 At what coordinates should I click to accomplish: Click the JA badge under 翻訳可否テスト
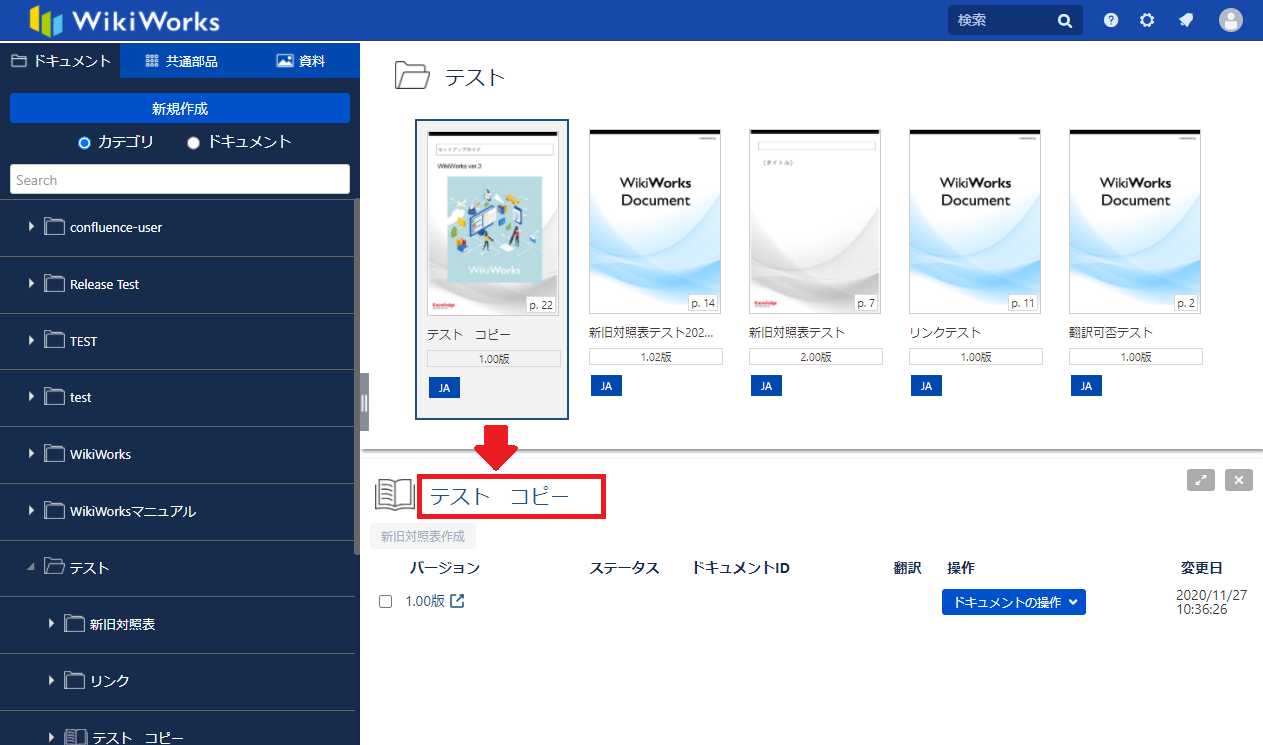pos(1086,386)
